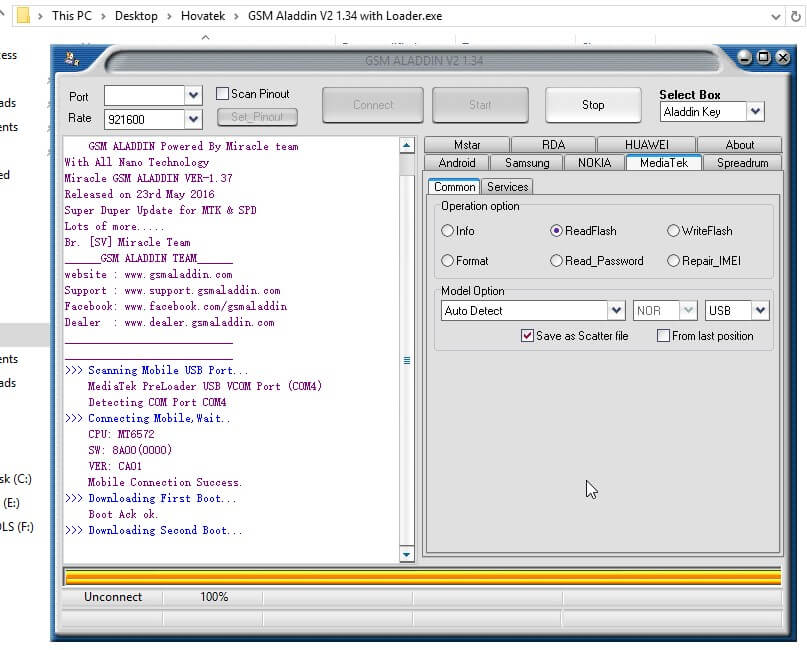Click log line 'Detecting COM Port COM4'
Image resolution: width=807 pixels, height=650 pixels.
click(x=157, y=402)
